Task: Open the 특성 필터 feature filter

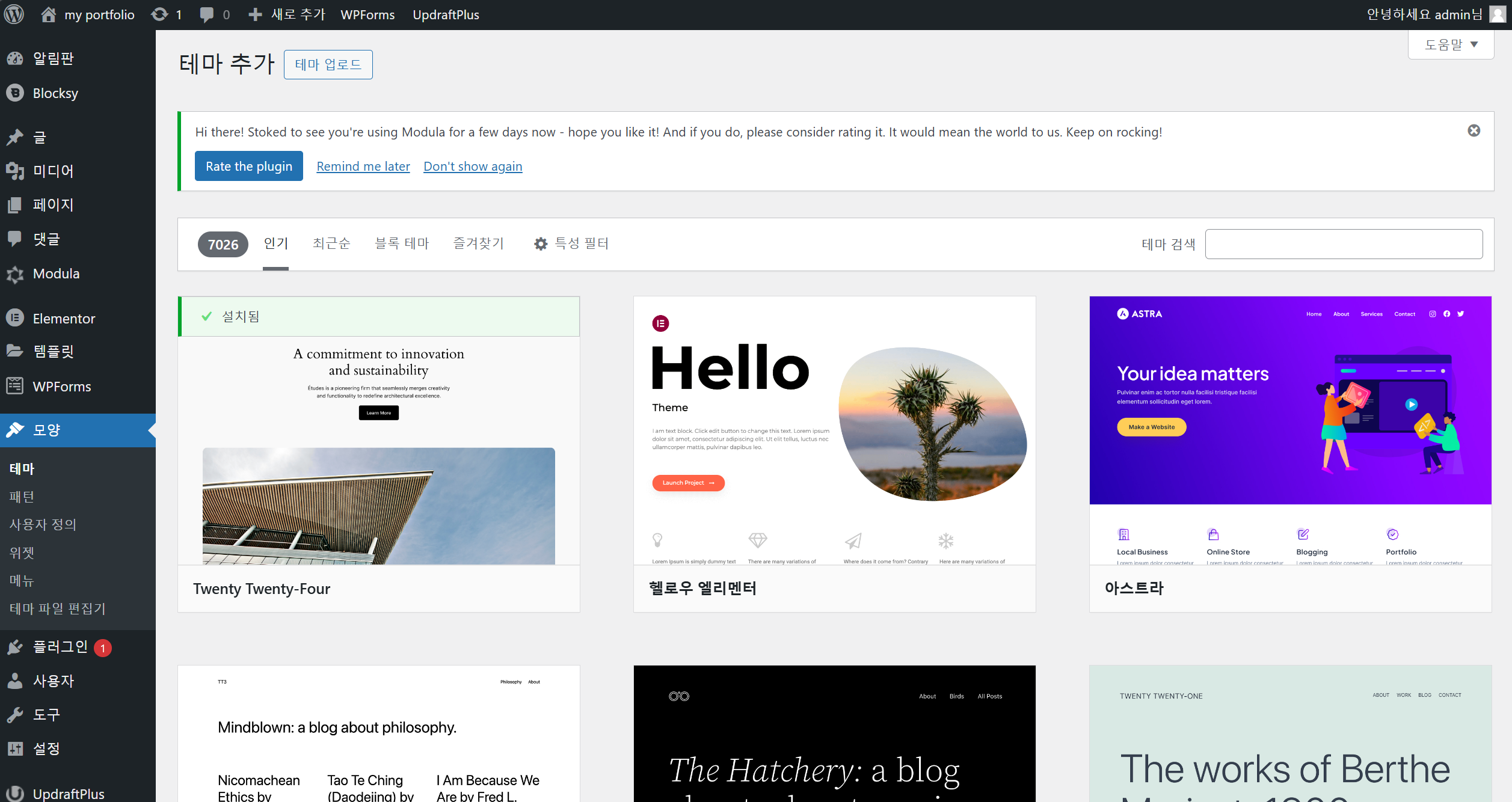Action: tap(571, 243)
